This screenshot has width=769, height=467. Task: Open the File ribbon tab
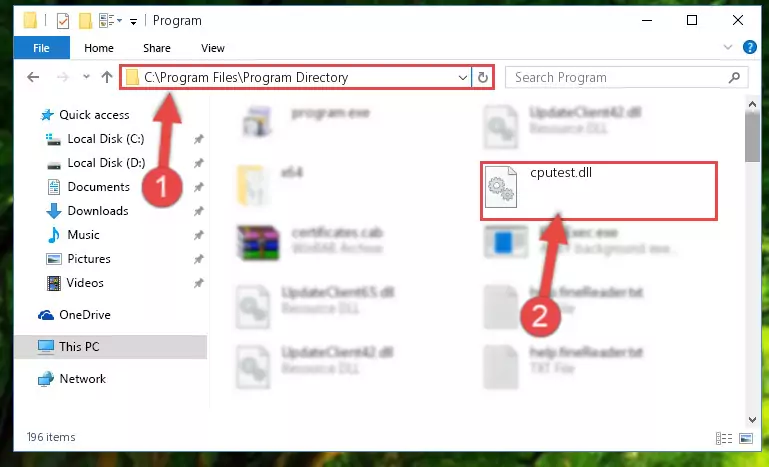[x=42, y=48]
